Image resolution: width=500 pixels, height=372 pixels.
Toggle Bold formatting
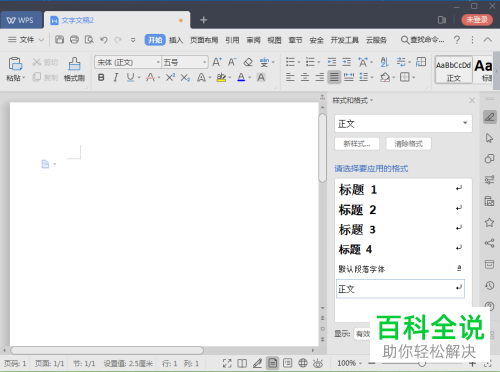point(101,78)
